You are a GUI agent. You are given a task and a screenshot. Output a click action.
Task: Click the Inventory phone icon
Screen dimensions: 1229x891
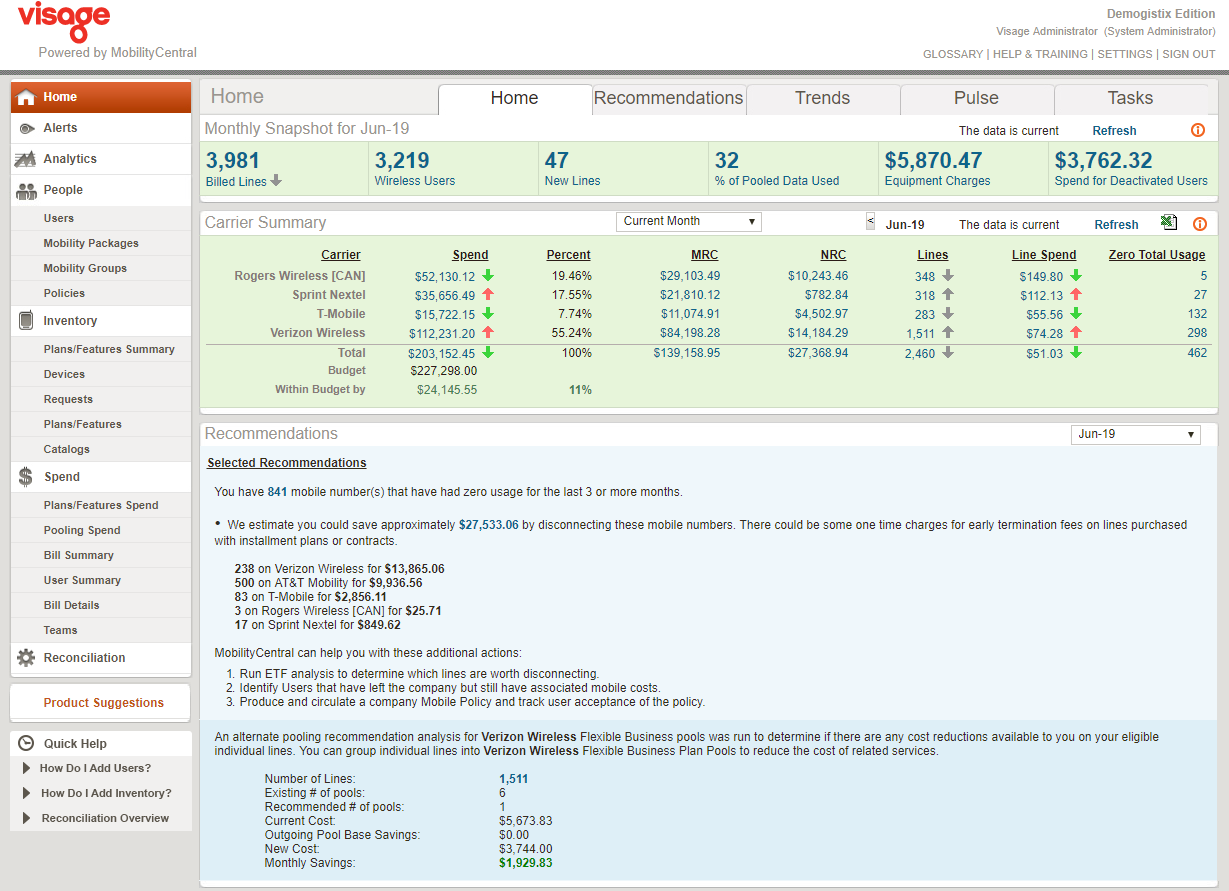(x=26, y=321)
